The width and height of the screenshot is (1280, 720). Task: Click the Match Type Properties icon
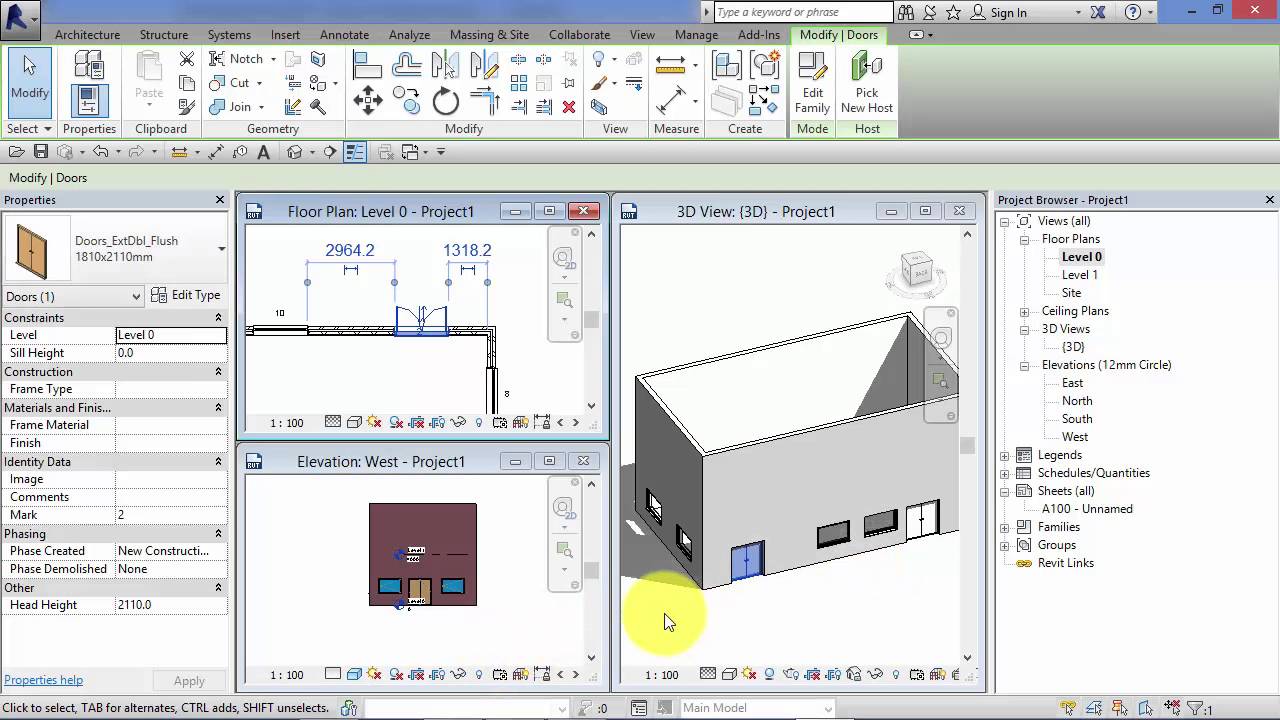click(187, 107)
